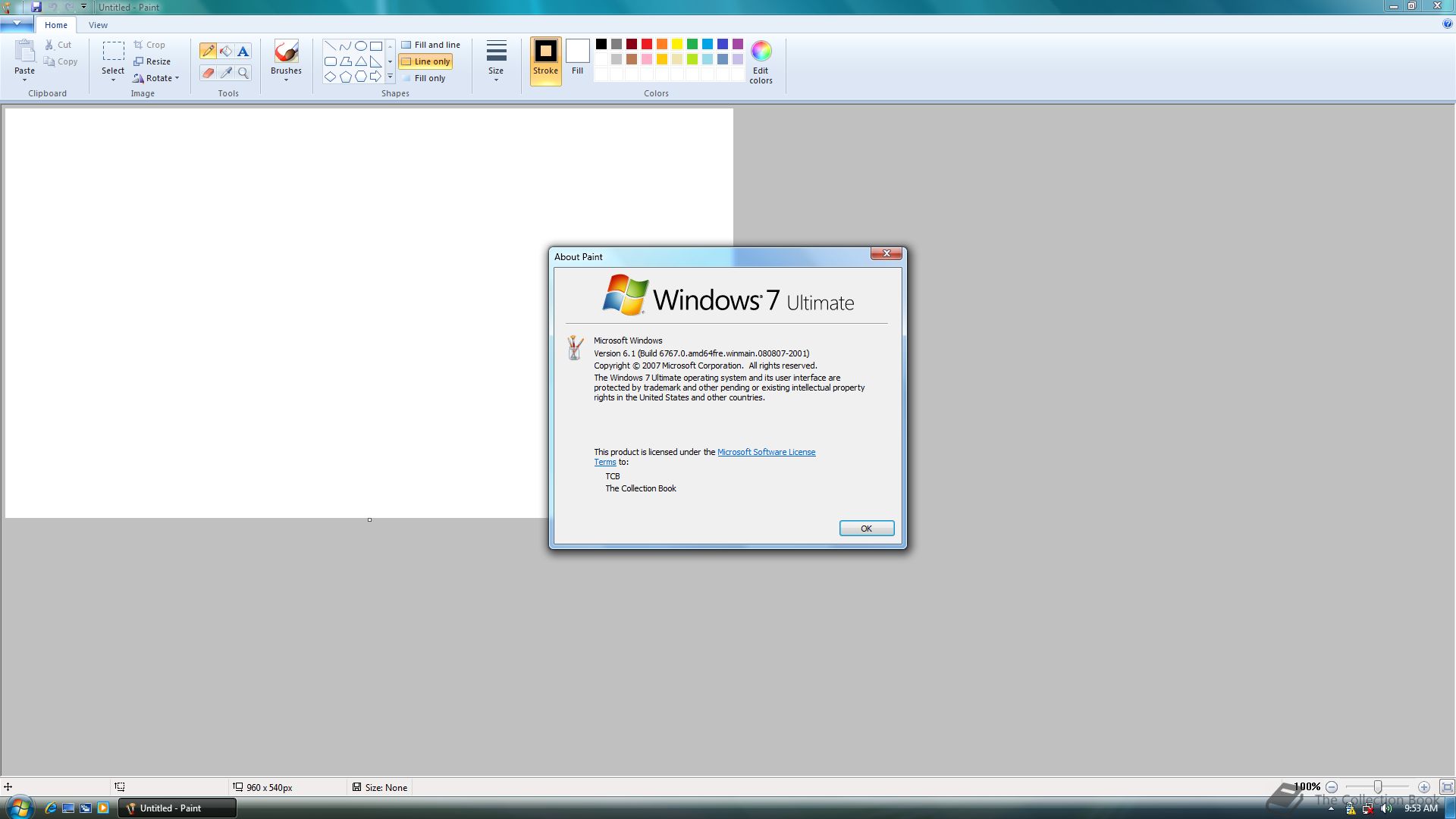Image resolution: width=1456 pixels, height=819 pixels.
Task: Click the Save icon in quick access toolbar
Action: pos(36,7)
